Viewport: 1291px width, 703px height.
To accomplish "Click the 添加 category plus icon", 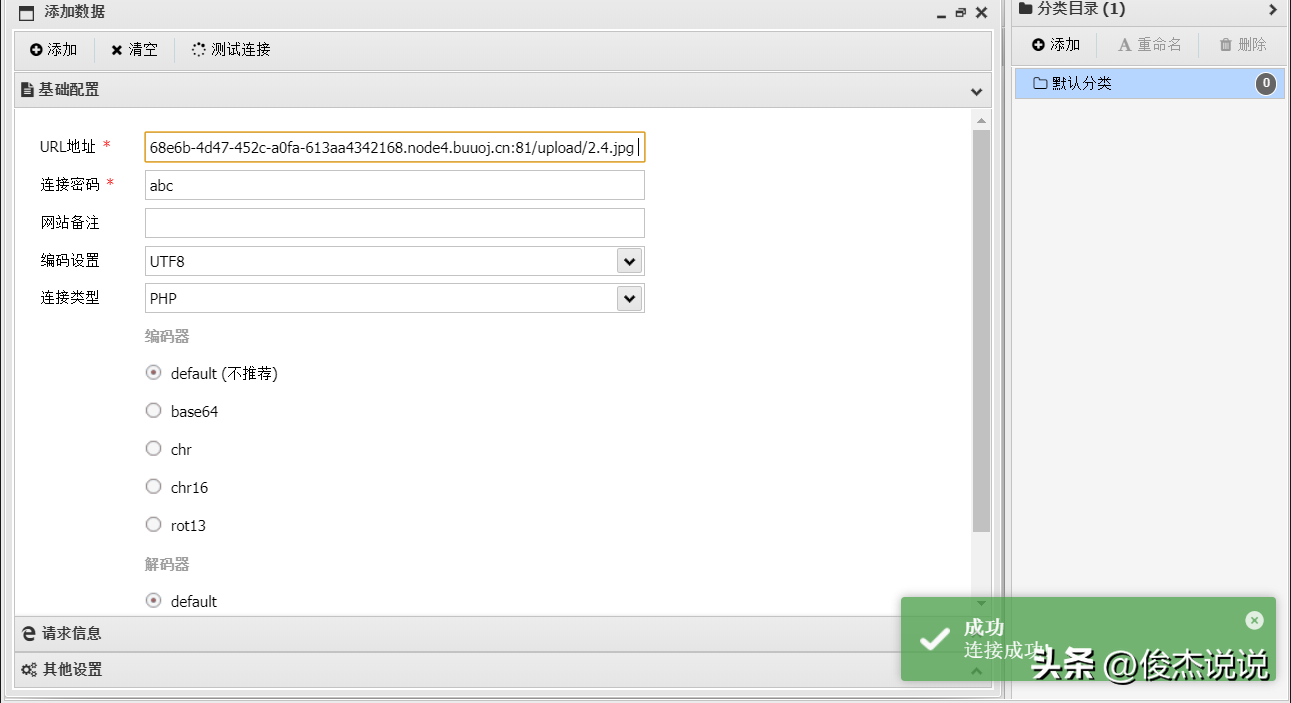I will point(1038,45).
